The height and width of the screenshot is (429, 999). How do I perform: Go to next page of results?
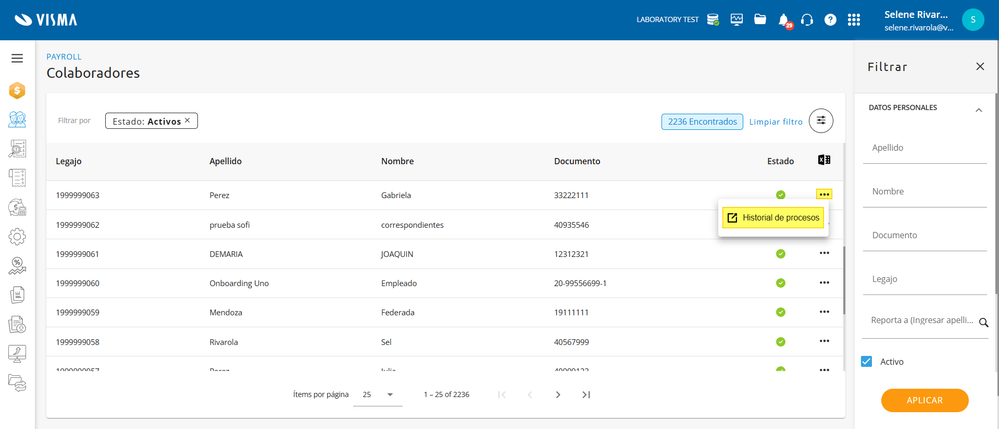tap(558, 395)
